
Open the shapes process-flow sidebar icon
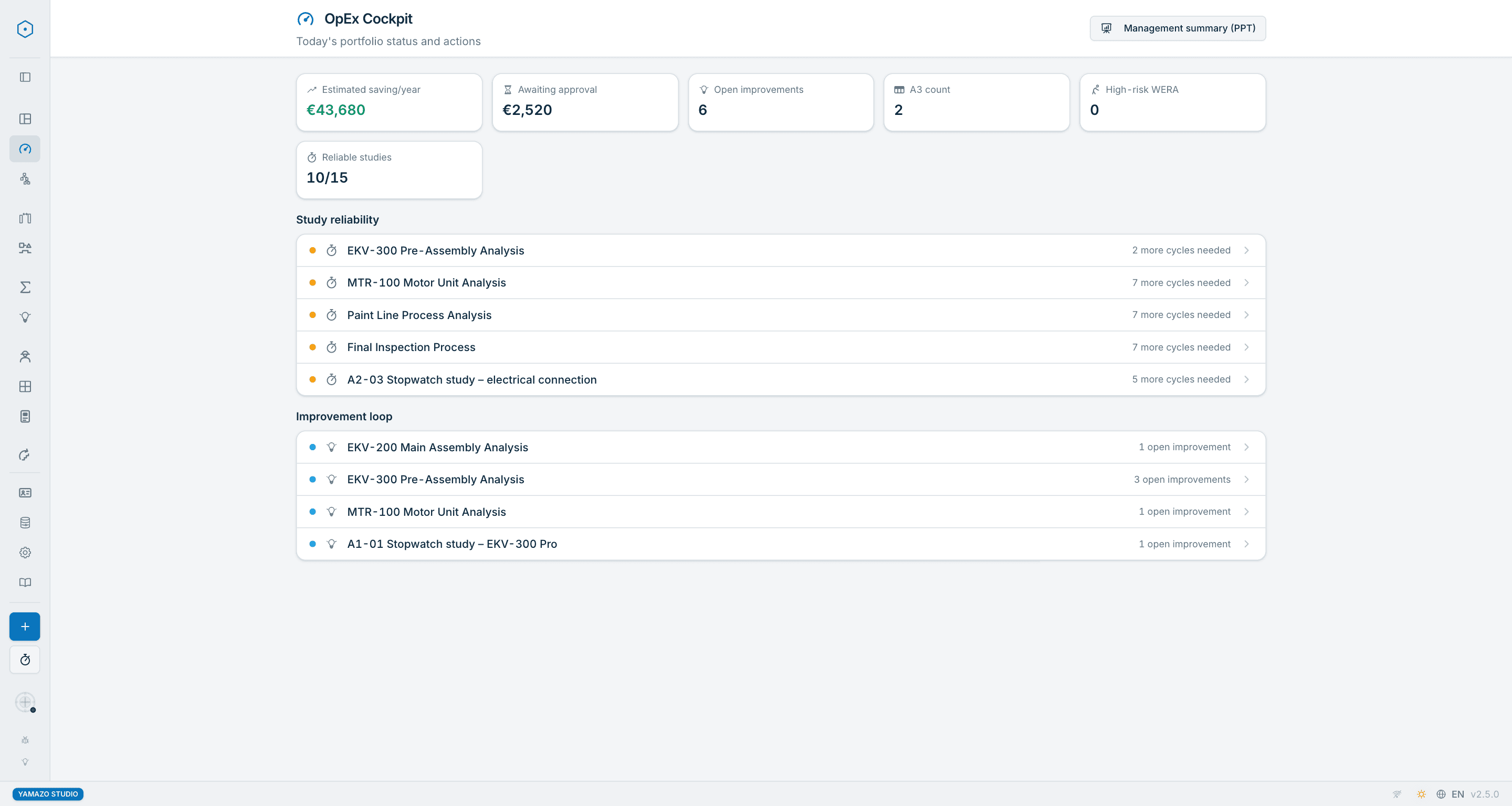click(x=25, y=248)
